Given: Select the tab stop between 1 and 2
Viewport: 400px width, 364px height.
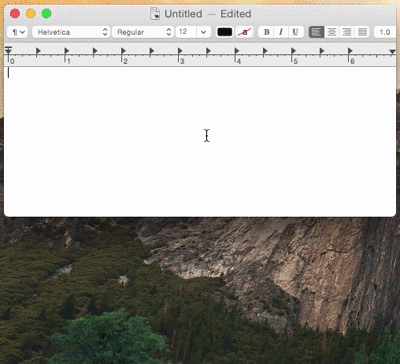Looking at the screenshot, I should 95,51.
